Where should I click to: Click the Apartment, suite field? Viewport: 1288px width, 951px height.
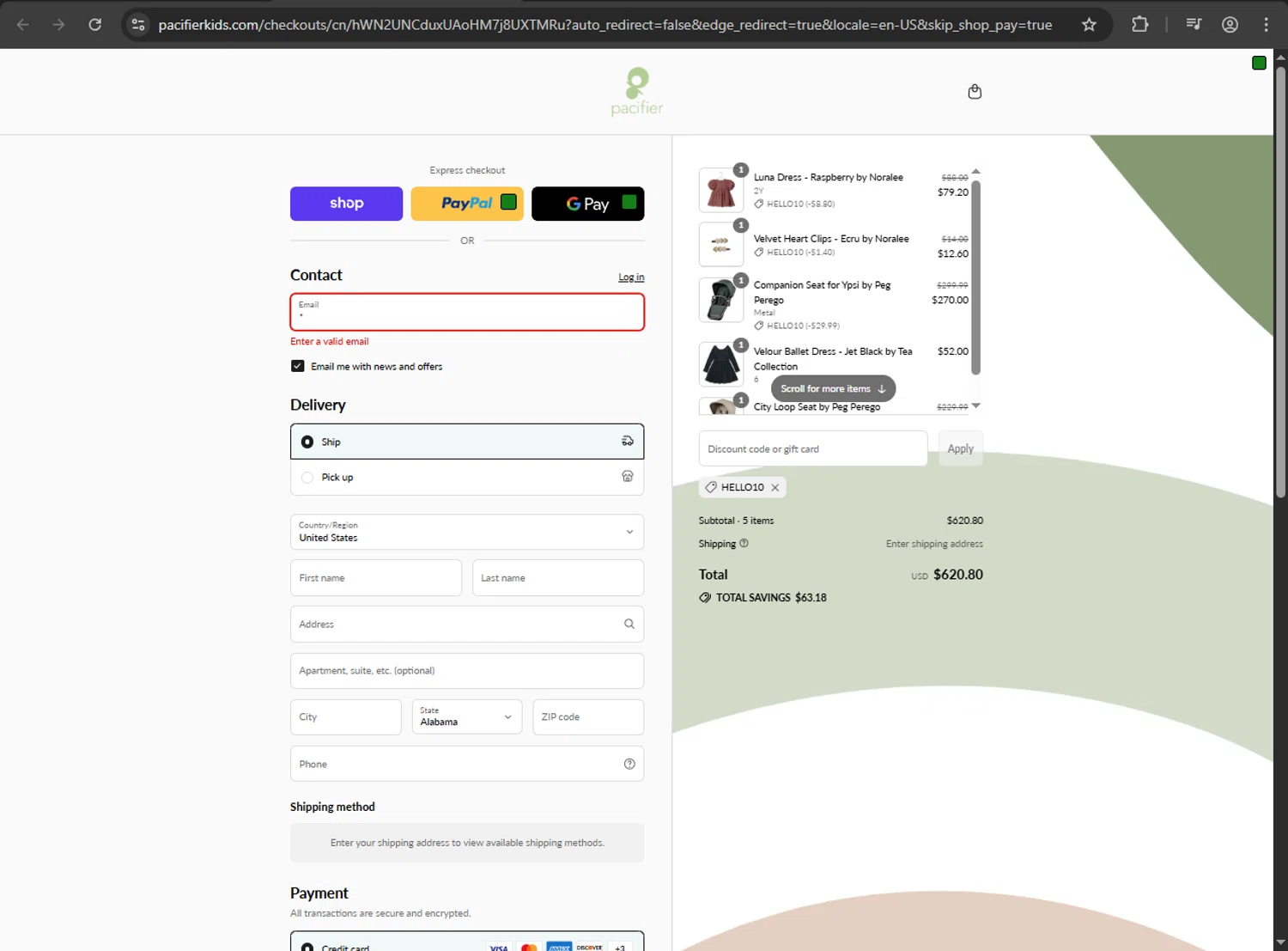[467, 671]
